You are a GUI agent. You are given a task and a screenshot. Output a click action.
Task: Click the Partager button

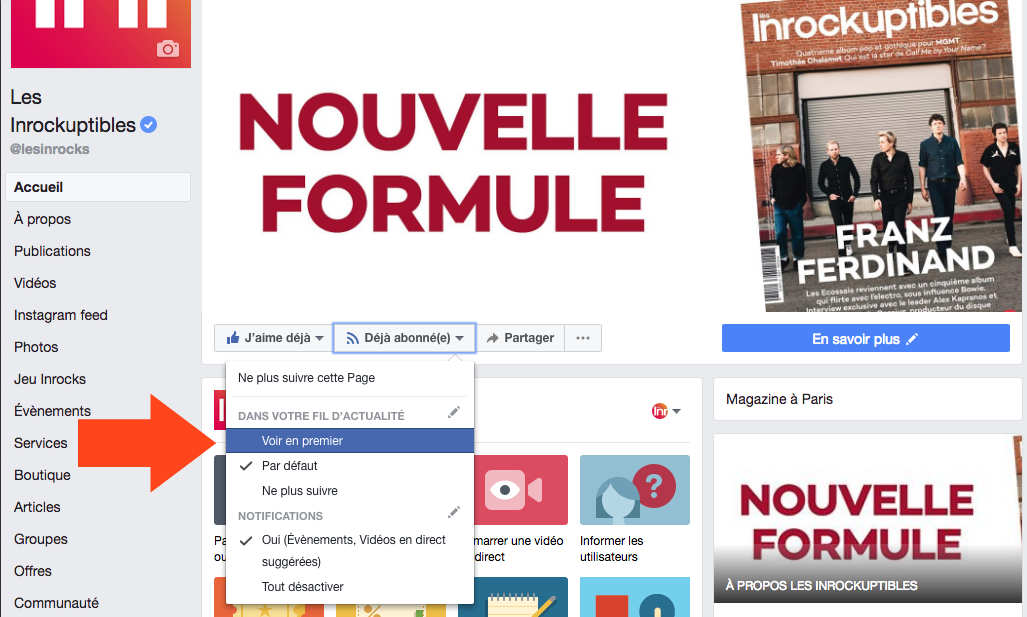521,338
